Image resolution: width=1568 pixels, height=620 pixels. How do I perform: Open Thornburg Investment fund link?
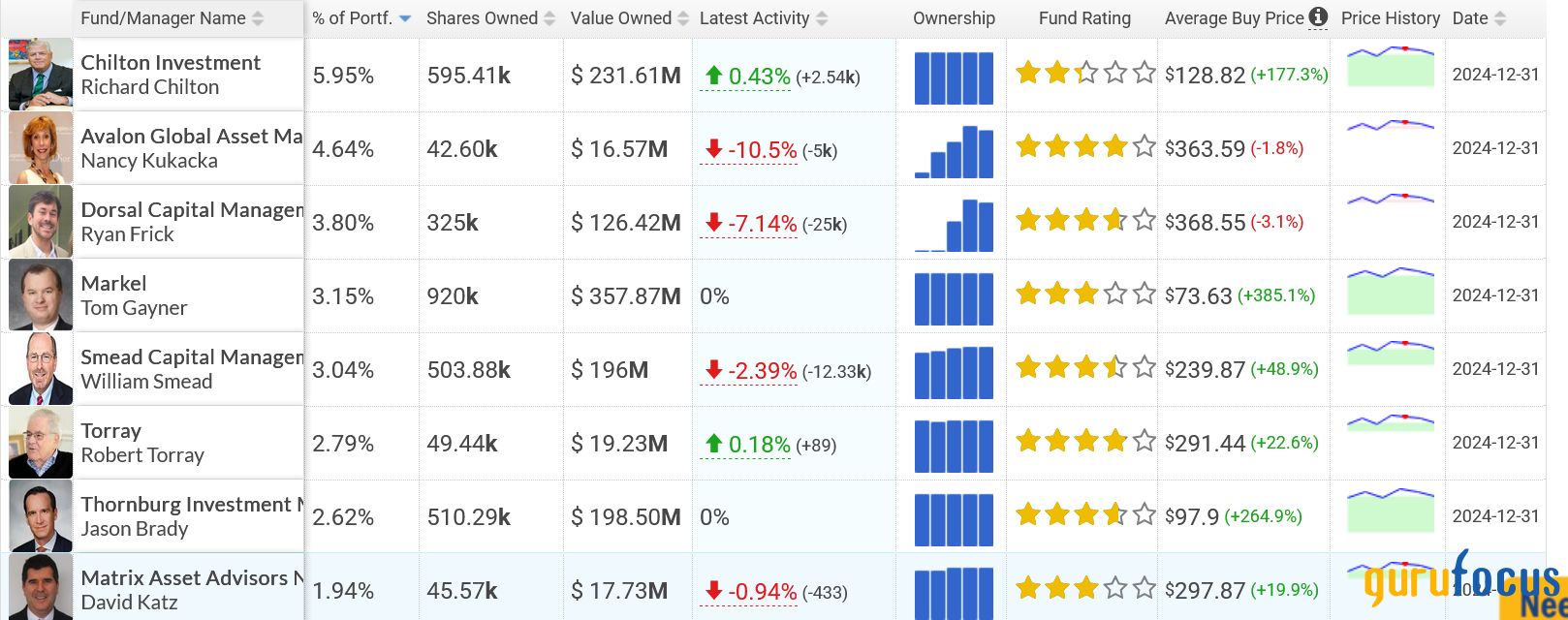192,504
